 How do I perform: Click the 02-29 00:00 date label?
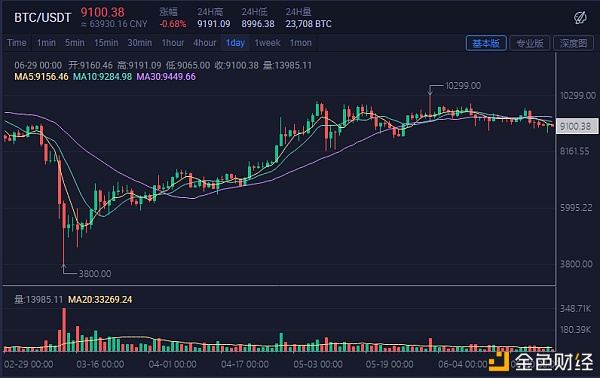(x=29, y=364)
